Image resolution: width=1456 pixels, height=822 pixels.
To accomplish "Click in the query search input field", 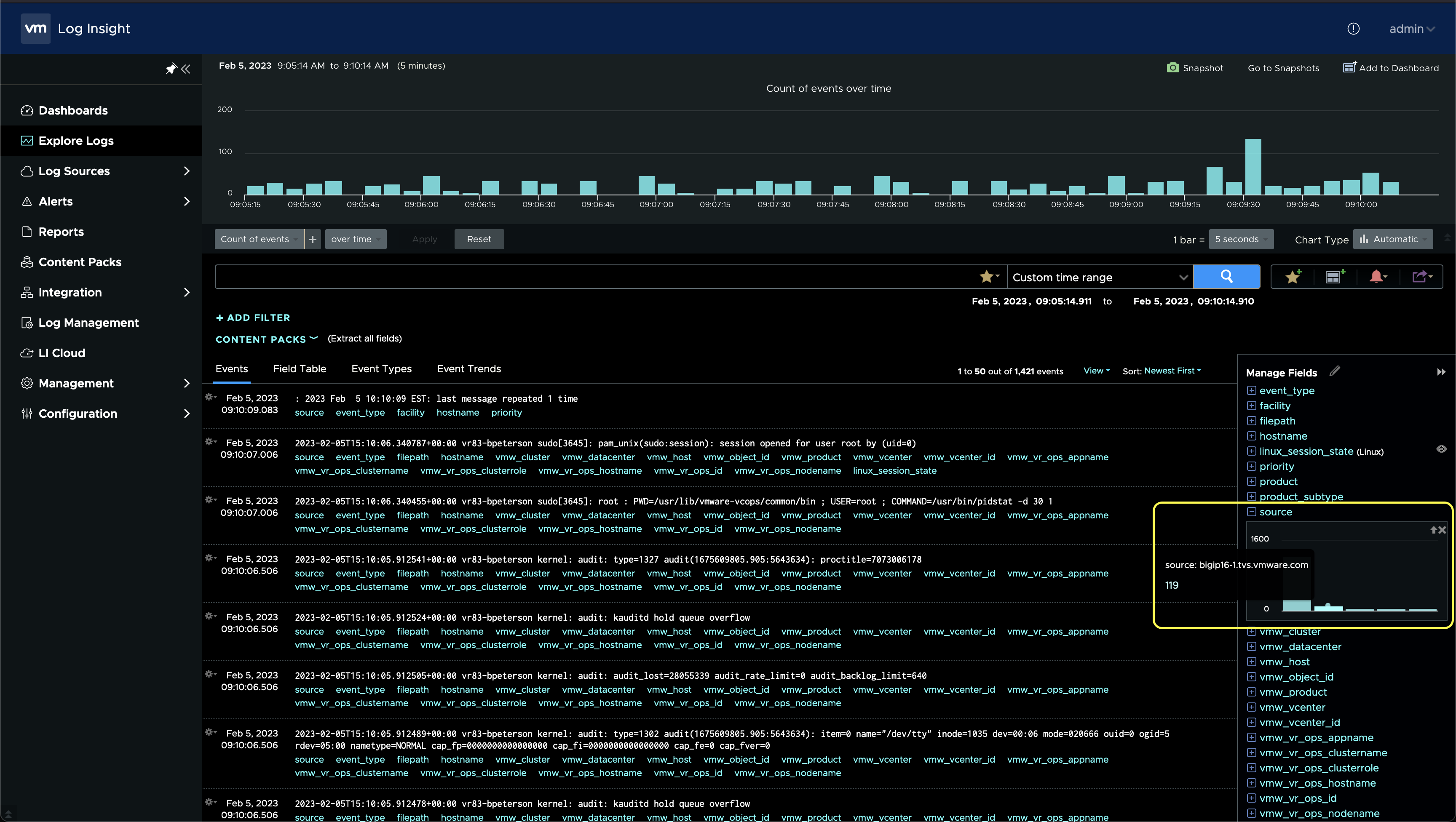I will click(x=594, y=277).
